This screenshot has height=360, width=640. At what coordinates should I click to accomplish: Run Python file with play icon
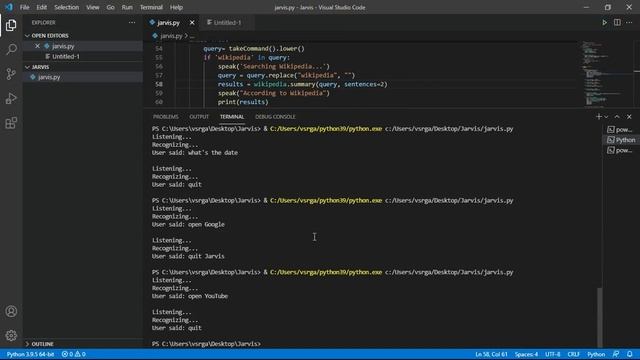[604, 22]
